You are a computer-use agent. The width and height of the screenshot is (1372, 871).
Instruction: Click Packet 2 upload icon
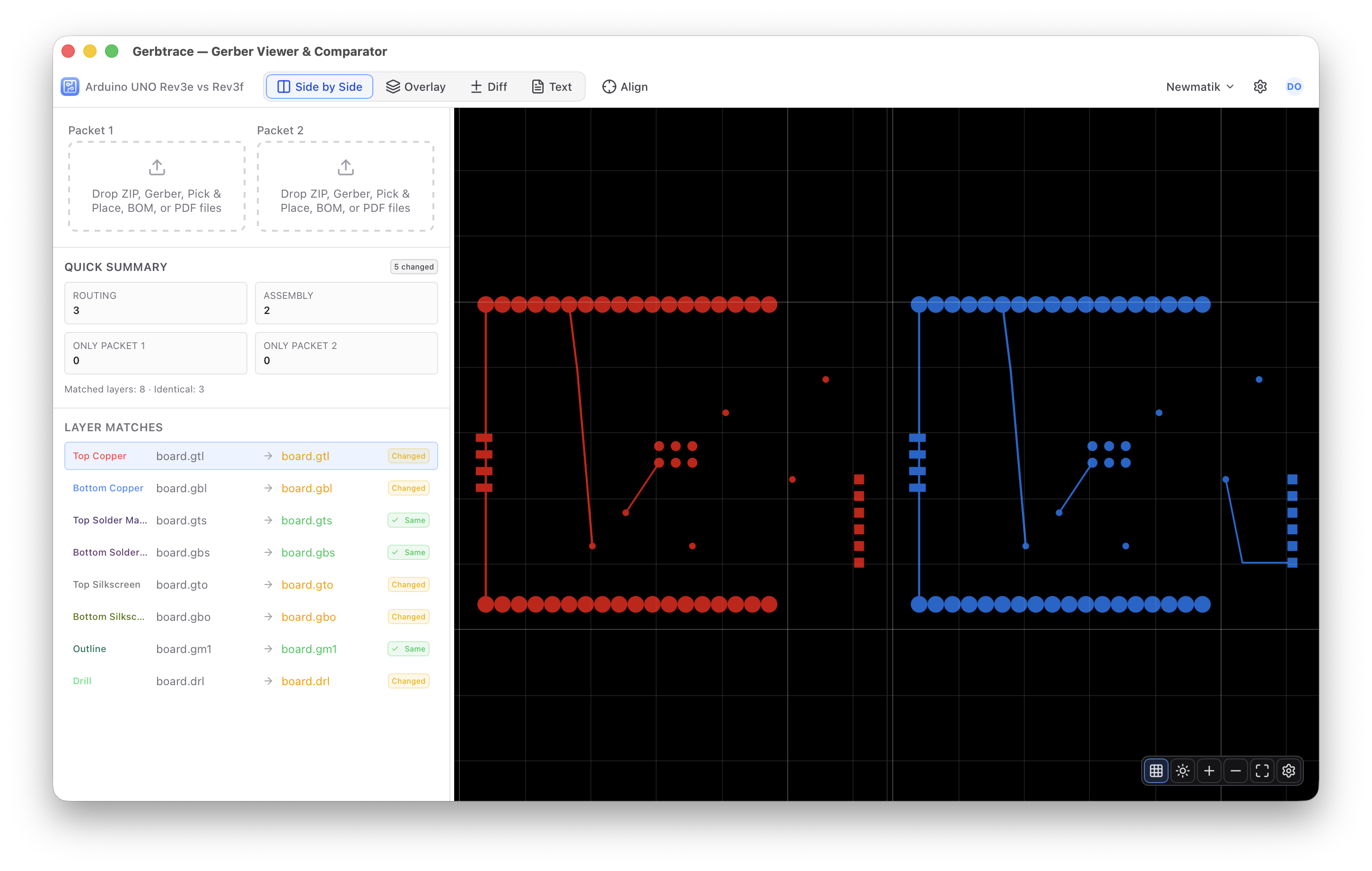pos(345,167)
